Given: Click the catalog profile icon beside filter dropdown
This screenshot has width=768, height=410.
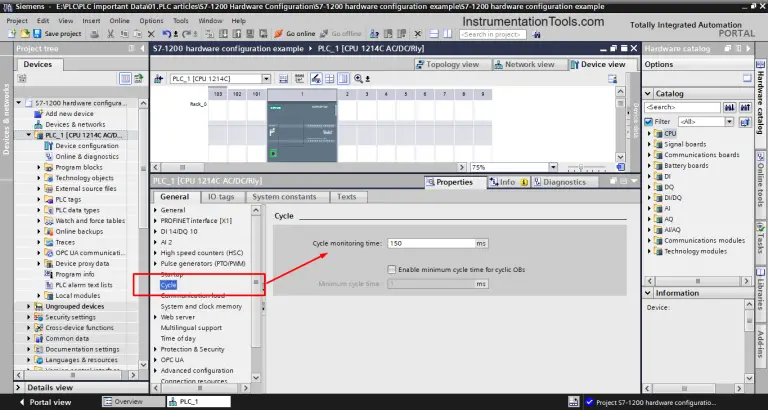Looking at the screenshot, I should (745, 122).
